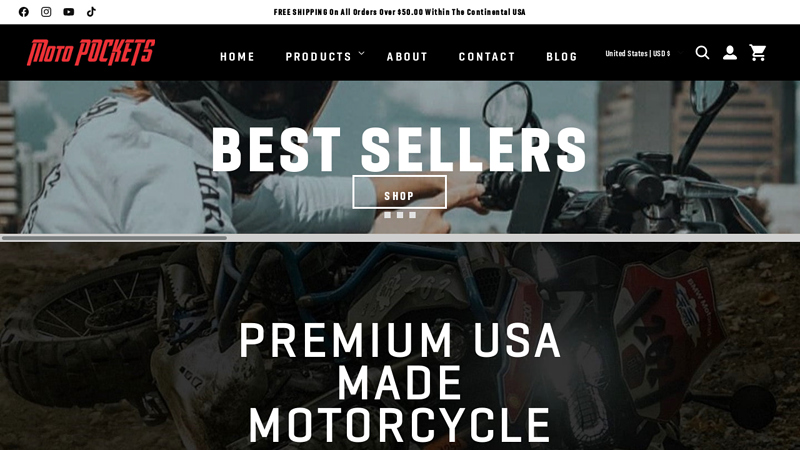
Task: Select the first slideshow dot indicator
Action: click(387, 215)
